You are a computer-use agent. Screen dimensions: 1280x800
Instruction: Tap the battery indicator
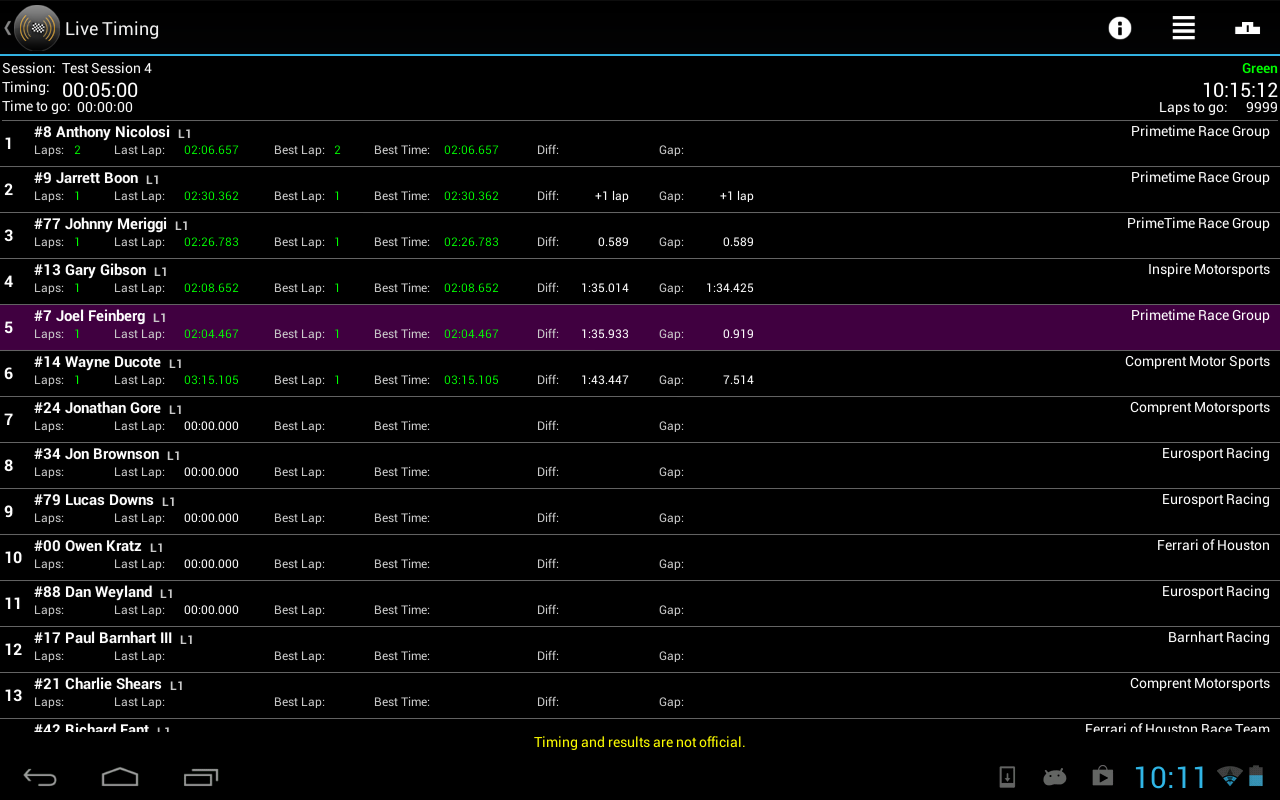(x=1256, y=776)
